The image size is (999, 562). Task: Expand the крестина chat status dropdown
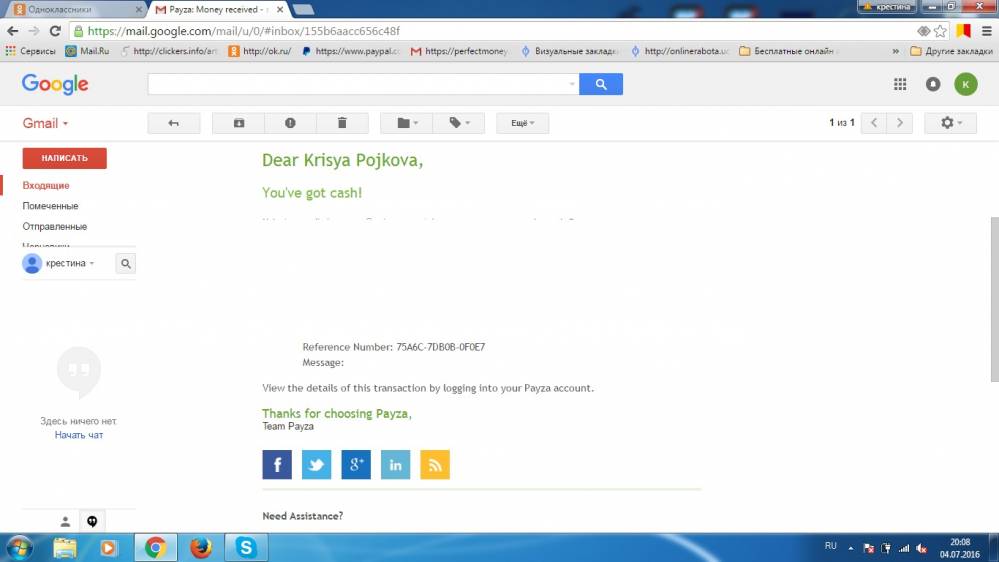[69, 263]
